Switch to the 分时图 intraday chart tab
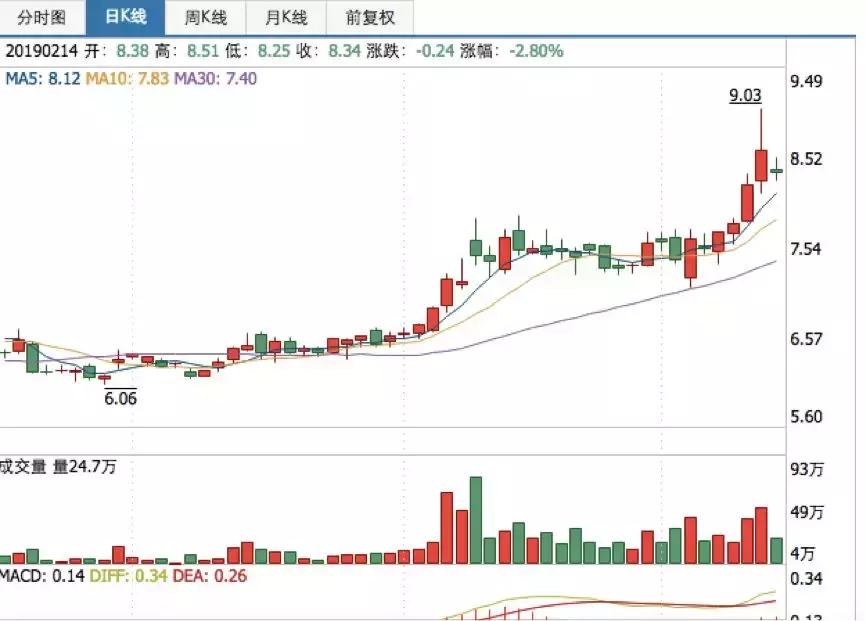865x621 pixels. pyautogui.click(x=40, y=17)
